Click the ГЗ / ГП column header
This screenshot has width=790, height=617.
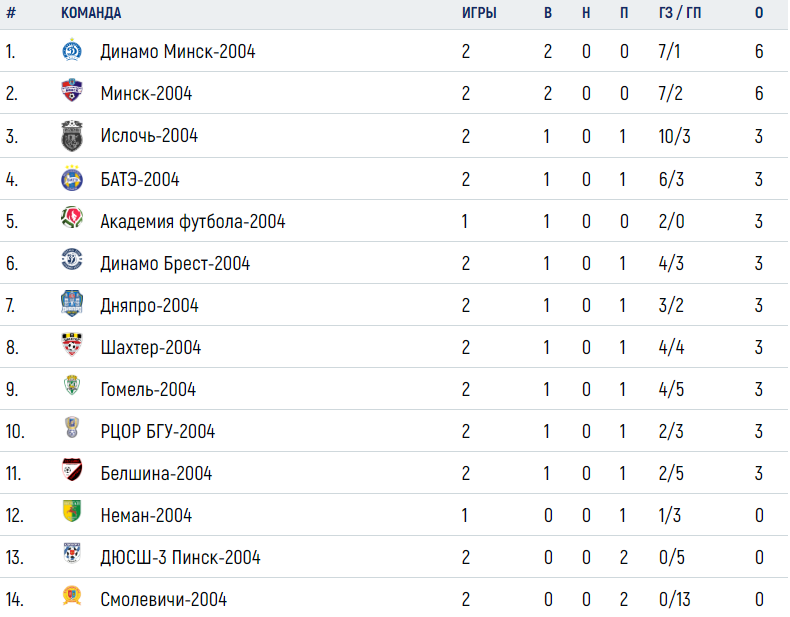click(680, 13)
